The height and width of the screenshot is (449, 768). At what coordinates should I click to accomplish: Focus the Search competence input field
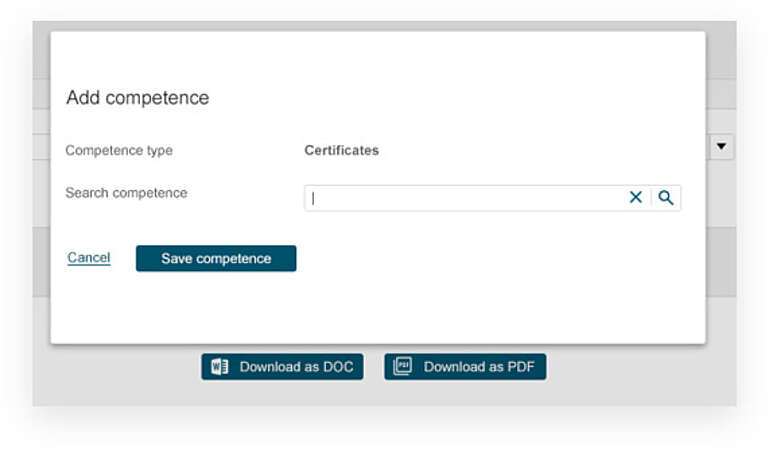click(x=465, y=198)
